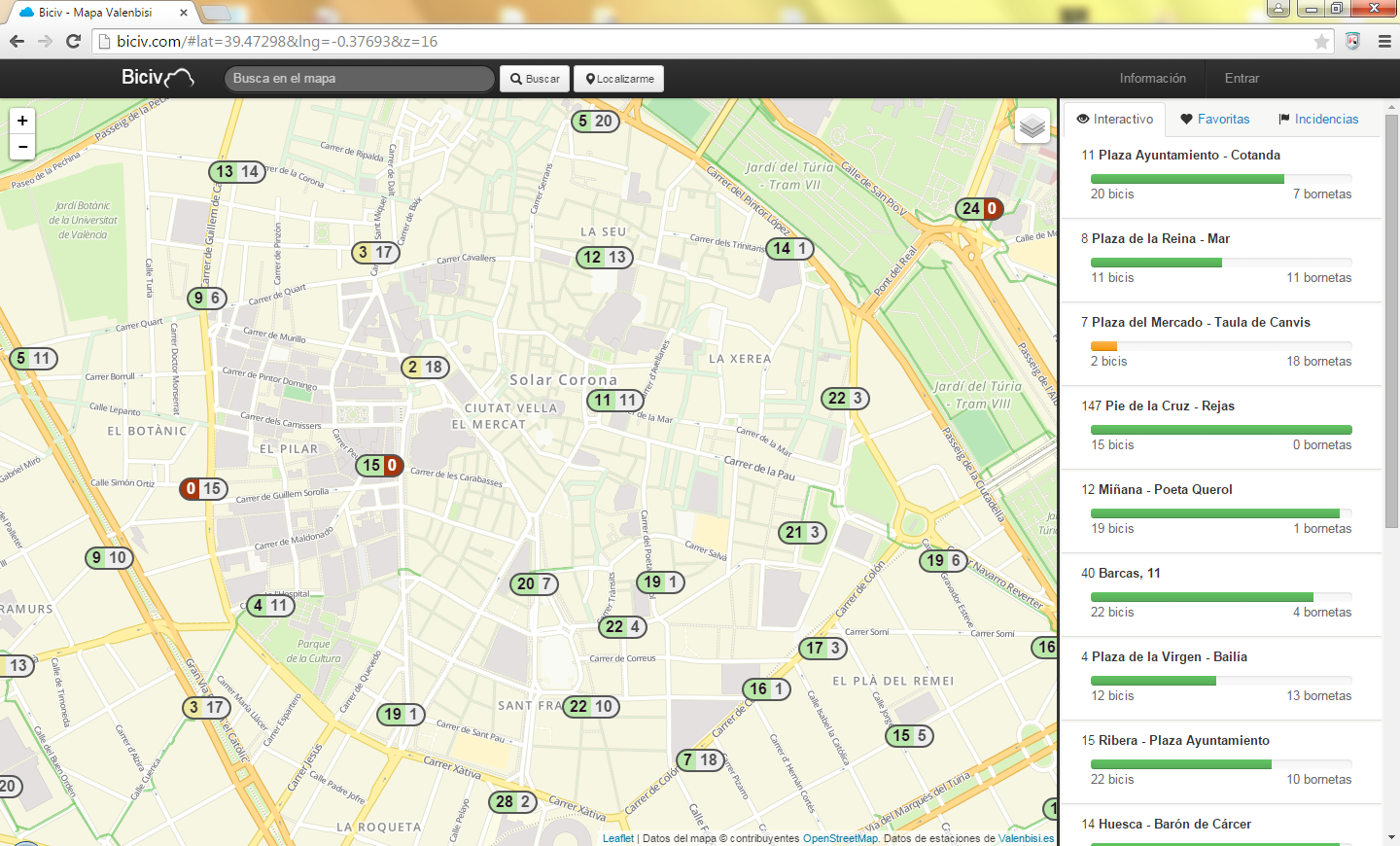Select station marker 24 0 on map
Viewport: 1400px width, 846px height.
[979, 208]
